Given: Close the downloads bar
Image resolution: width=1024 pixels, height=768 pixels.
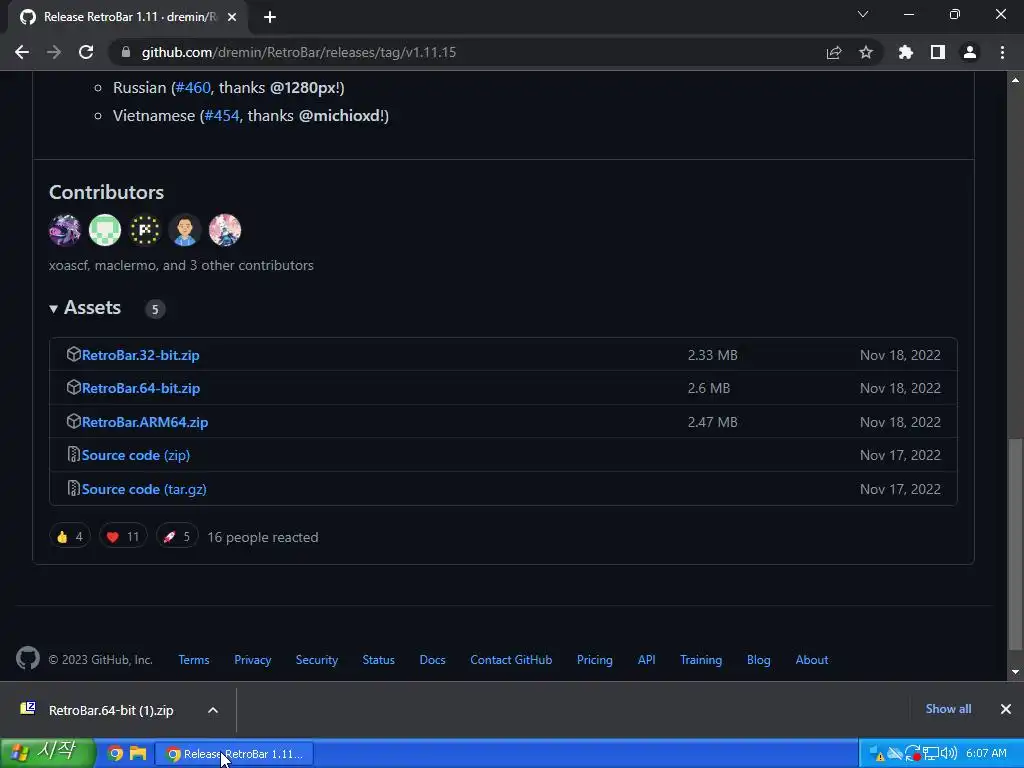Looking at the screenshot, I should click(x=1006, y=709).
